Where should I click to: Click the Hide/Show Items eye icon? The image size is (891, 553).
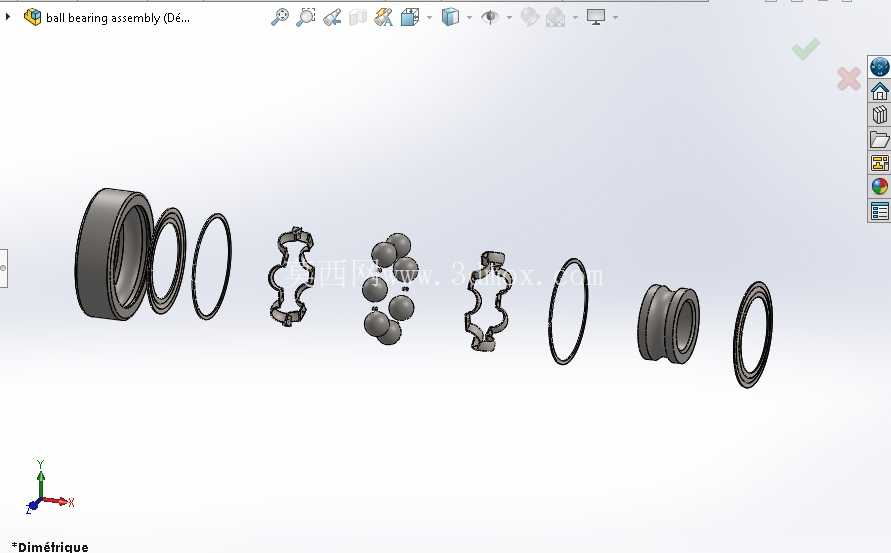pyautogui.click(x=489, y=17)
